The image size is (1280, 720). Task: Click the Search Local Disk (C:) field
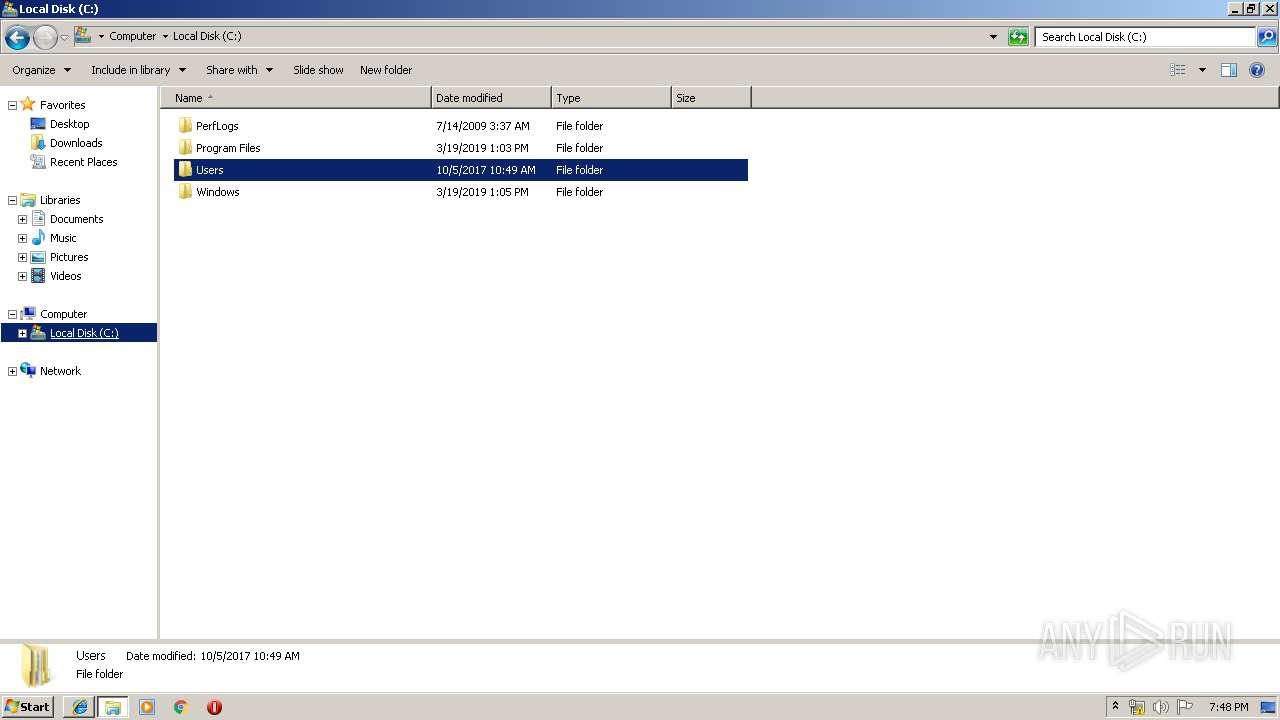pos(1145,37)
